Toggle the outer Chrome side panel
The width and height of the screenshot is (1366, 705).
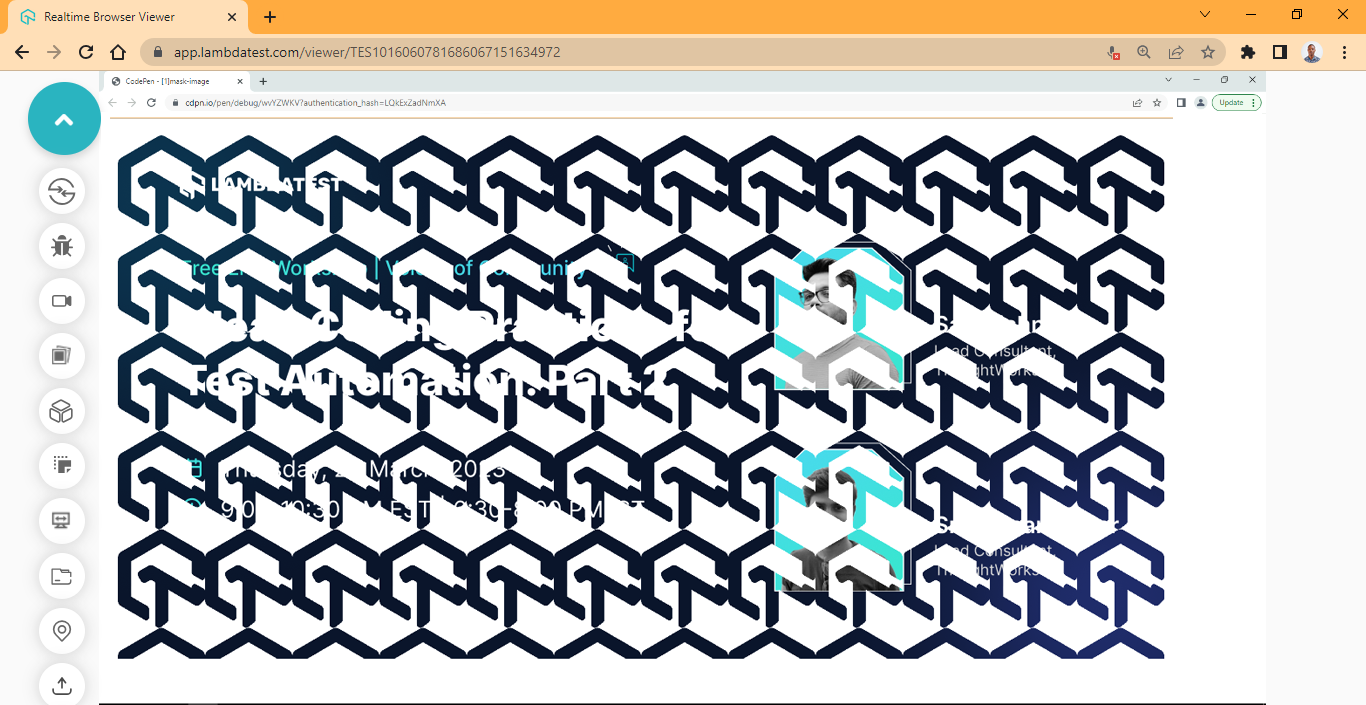pyautogui.click(x=1280, y=52)
